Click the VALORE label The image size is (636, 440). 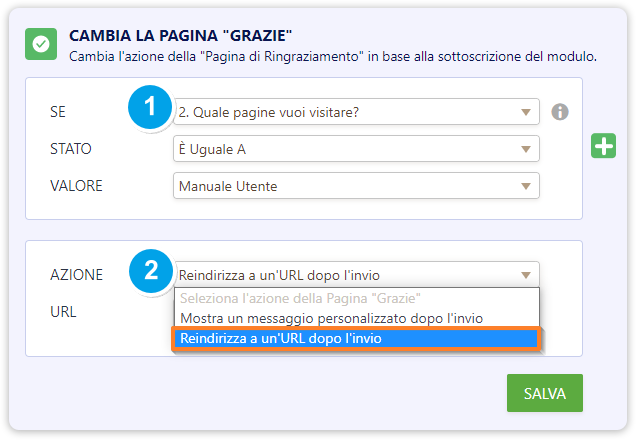pos(76,186)
